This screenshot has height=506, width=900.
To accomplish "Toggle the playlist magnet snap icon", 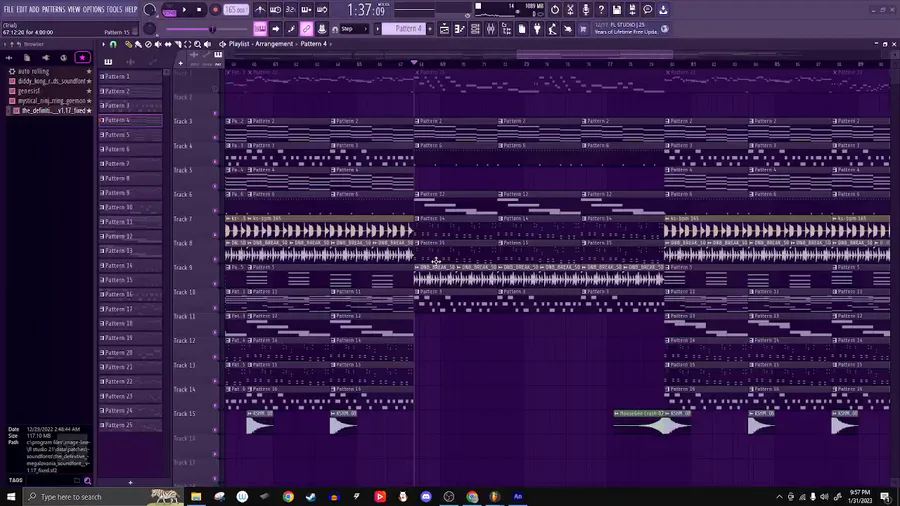I will pos(113,44).
